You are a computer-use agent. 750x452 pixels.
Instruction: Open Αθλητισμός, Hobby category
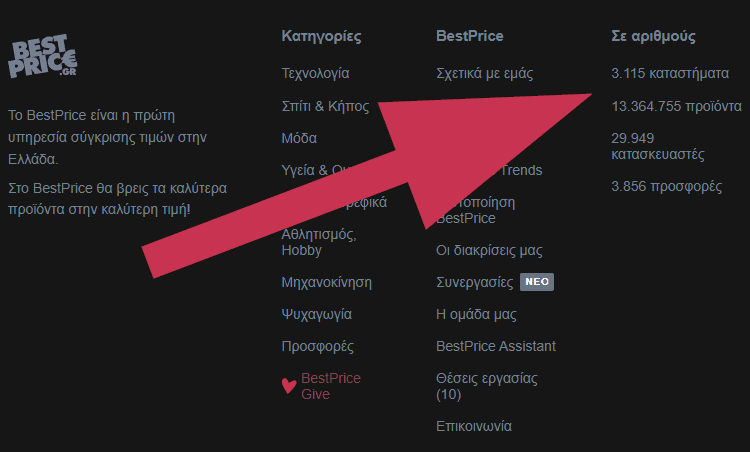319,242
